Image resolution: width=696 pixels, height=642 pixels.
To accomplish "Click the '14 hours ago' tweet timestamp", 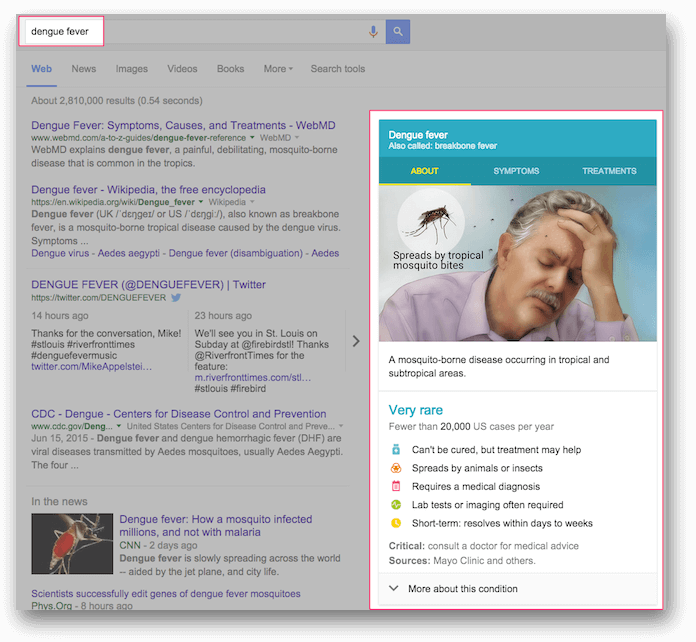I will pyautogui.click(x=59, y=316).
